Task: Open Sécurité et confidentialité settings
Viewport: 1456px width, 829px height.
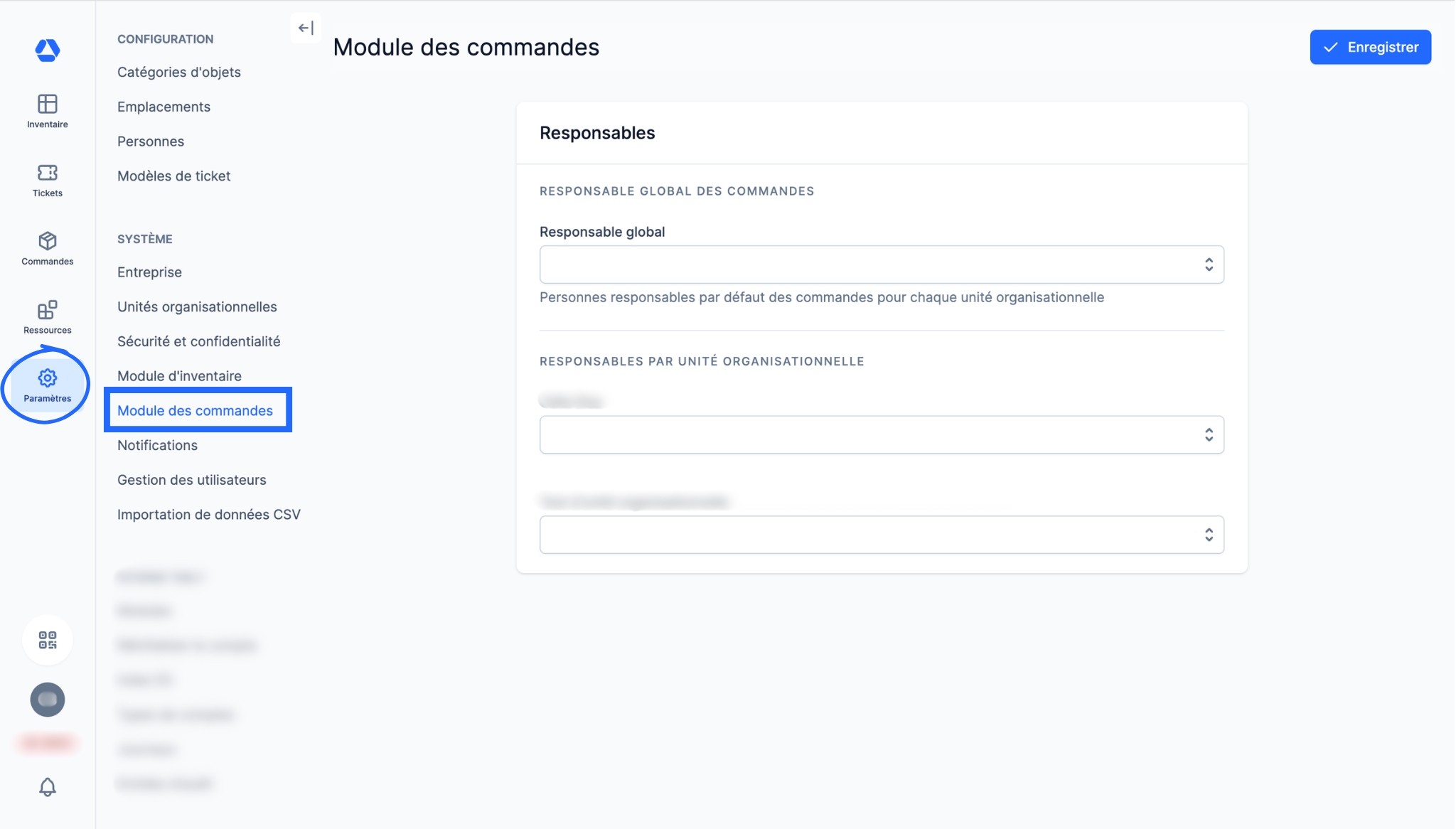Action: 199,341
